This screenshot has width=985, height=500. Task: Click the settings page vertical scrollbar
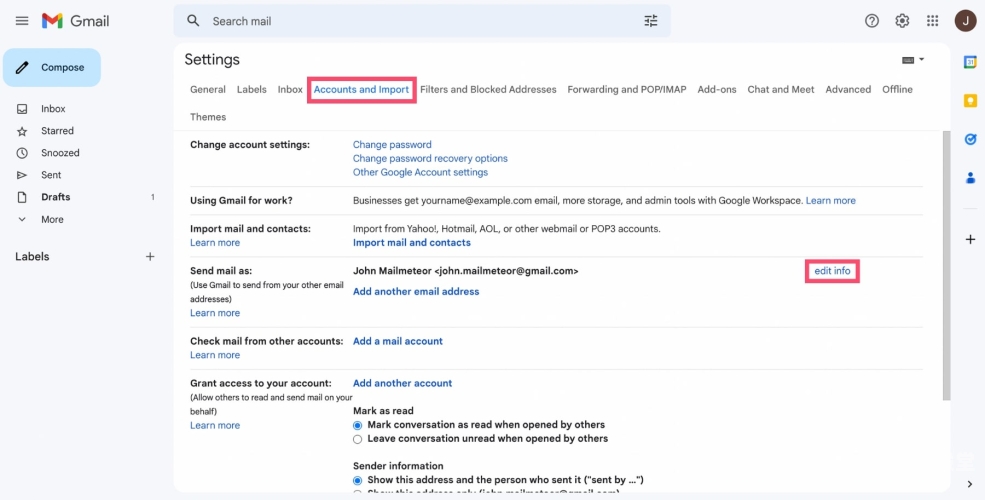[946, 266]
